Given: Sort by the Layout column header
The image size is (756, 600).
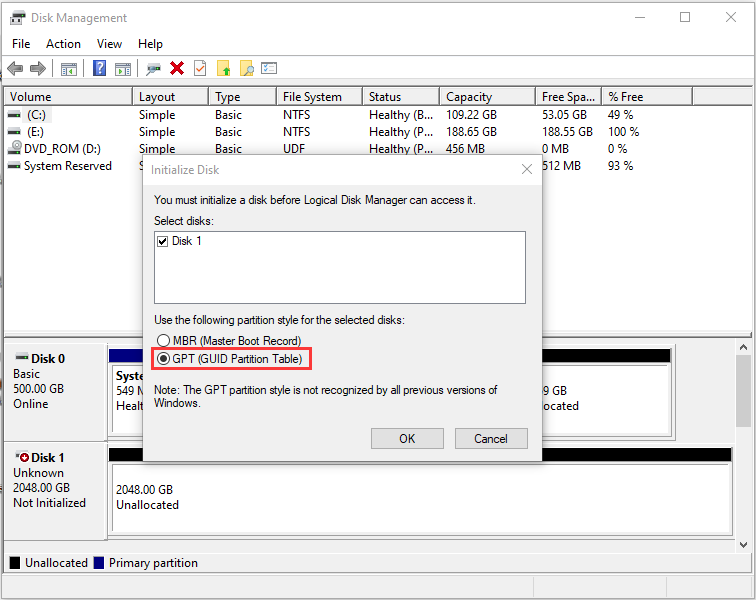Looking at the screenshot, I should click(x=171, y=97).
